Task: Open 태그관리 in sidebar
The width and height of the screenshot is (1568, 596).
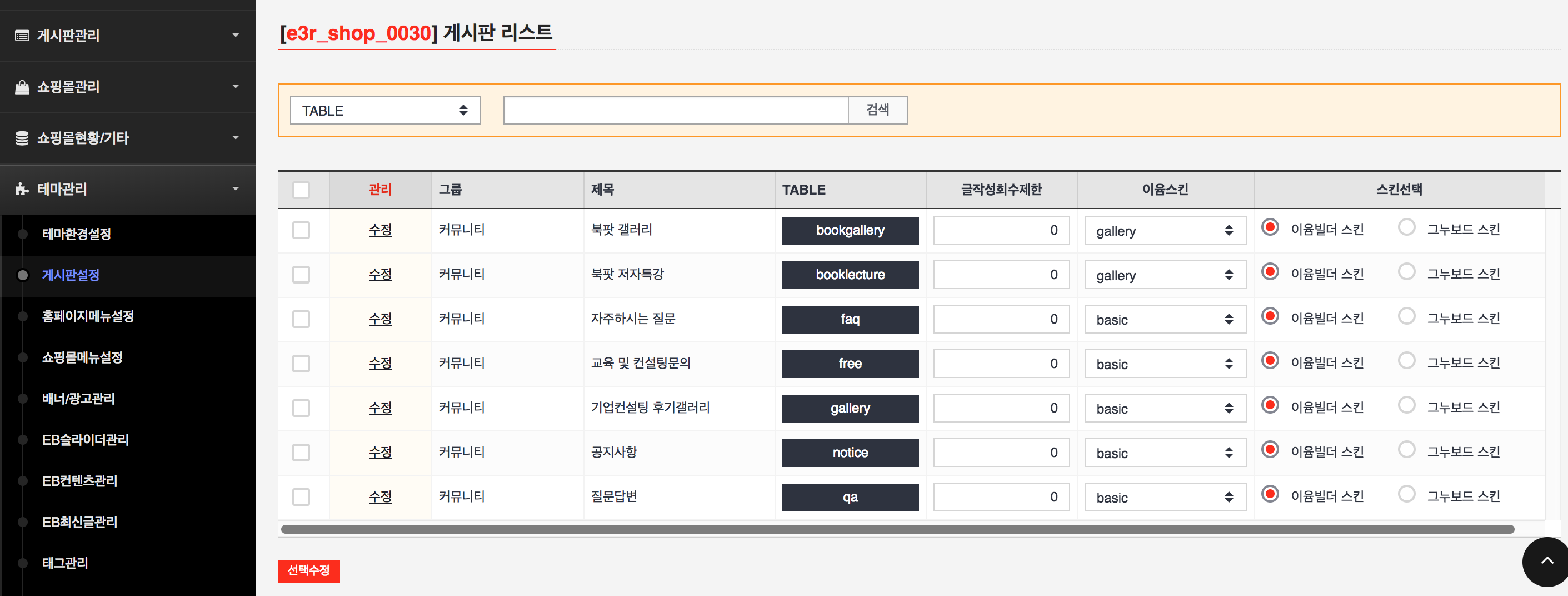Action: (x=65, y=563)
